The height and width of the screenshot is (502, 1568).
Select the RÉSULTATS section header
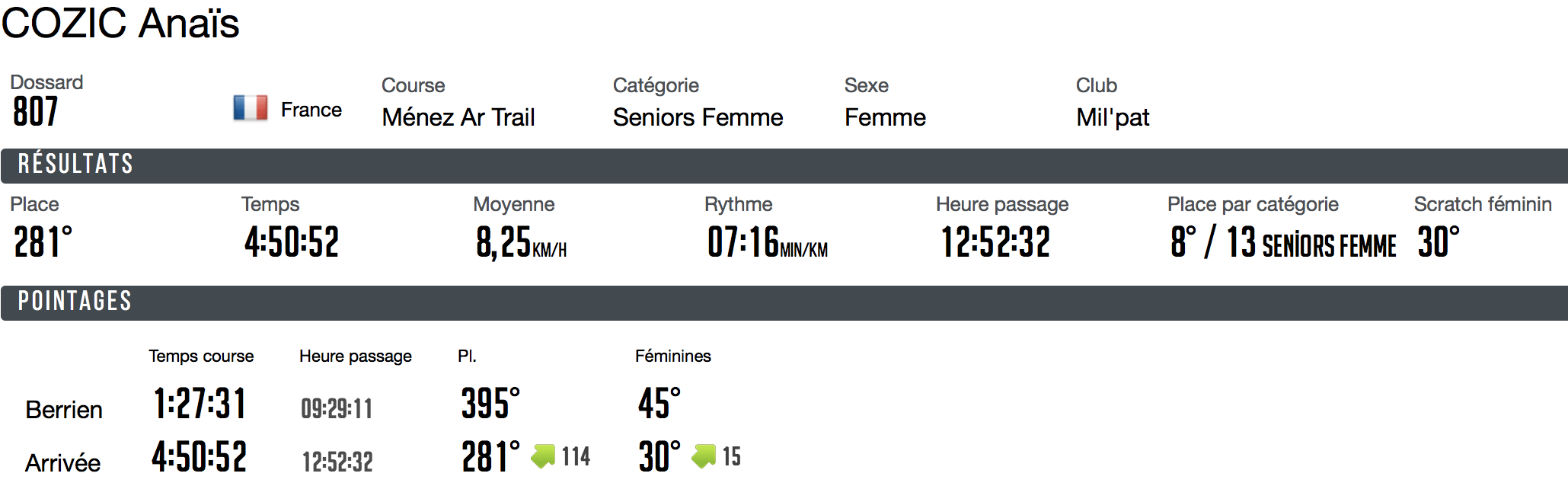(x=784, y=165)
